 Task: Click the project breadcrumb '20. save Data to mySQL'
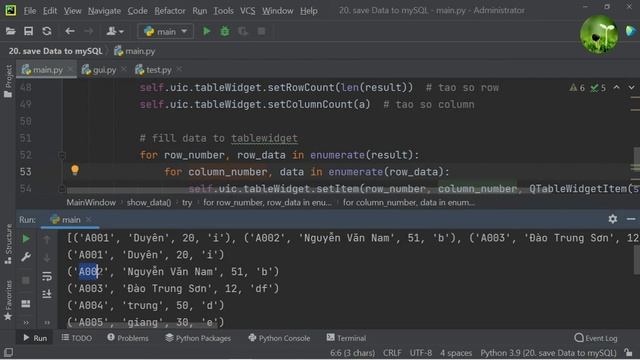tap(56, 51)
